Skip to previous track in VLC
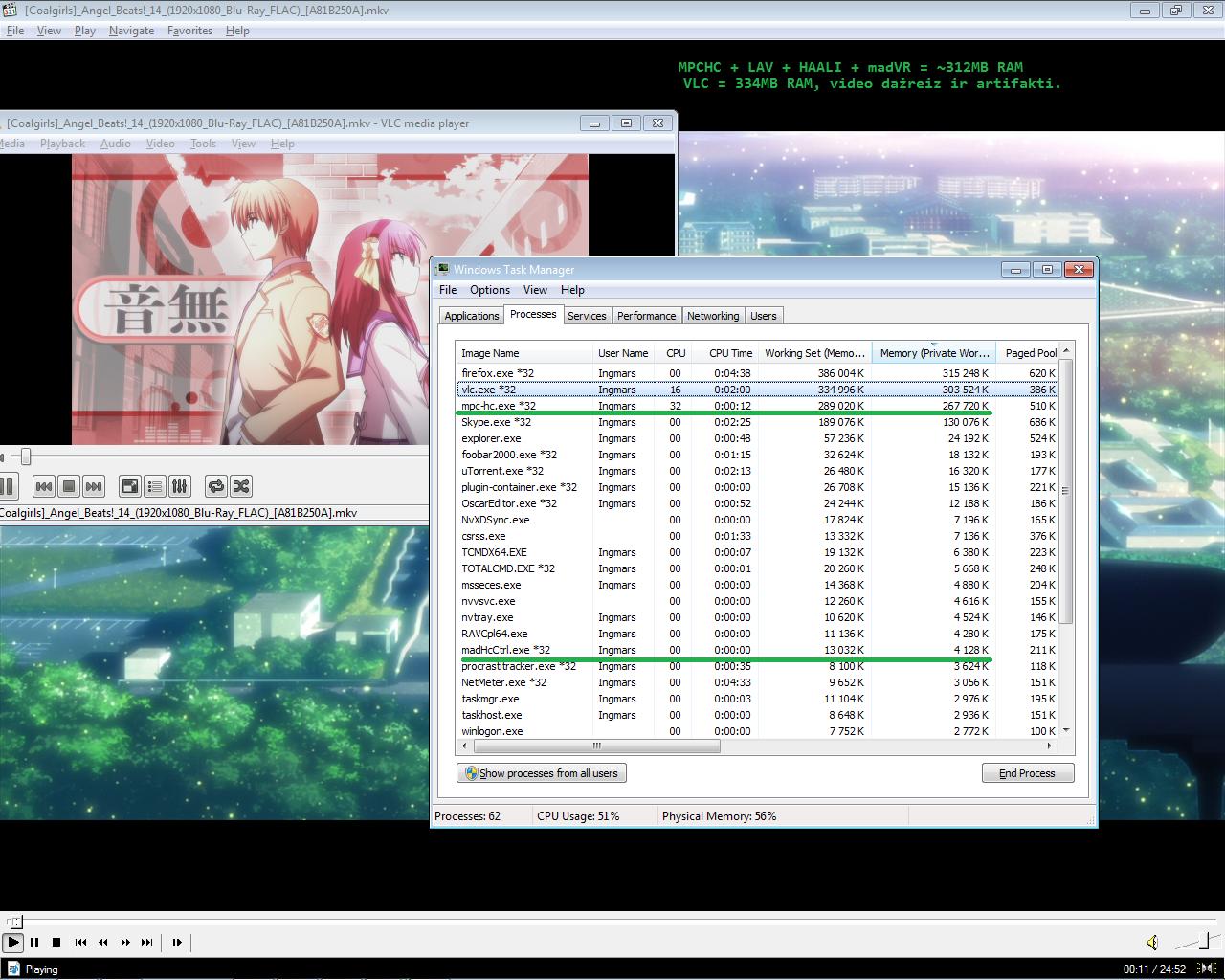Screen dimensions: 1225x980 pyautogui.click(x=44, y=486)
